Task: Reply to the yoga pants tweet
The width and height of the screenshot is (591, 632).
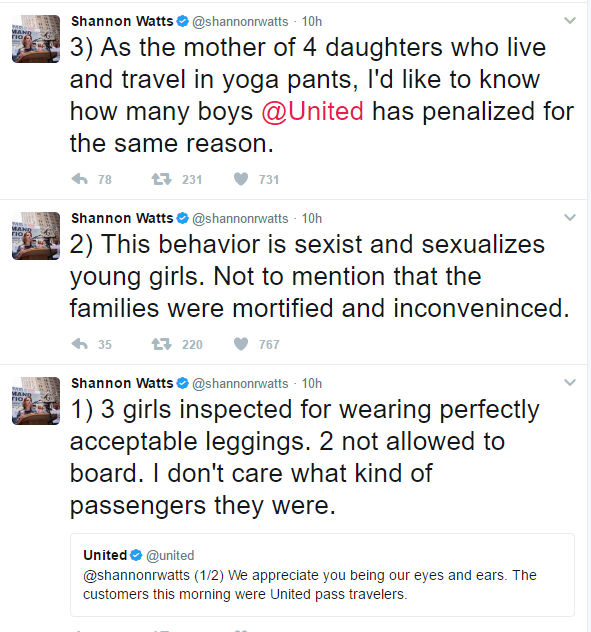Action: tap(80, 179)
